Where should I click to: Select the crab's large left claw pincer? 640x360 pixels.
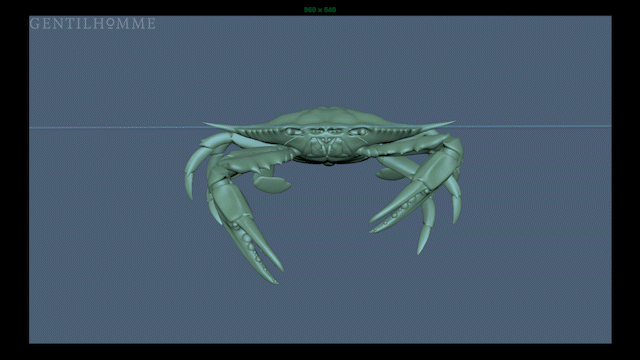click(x=253, y=249)
